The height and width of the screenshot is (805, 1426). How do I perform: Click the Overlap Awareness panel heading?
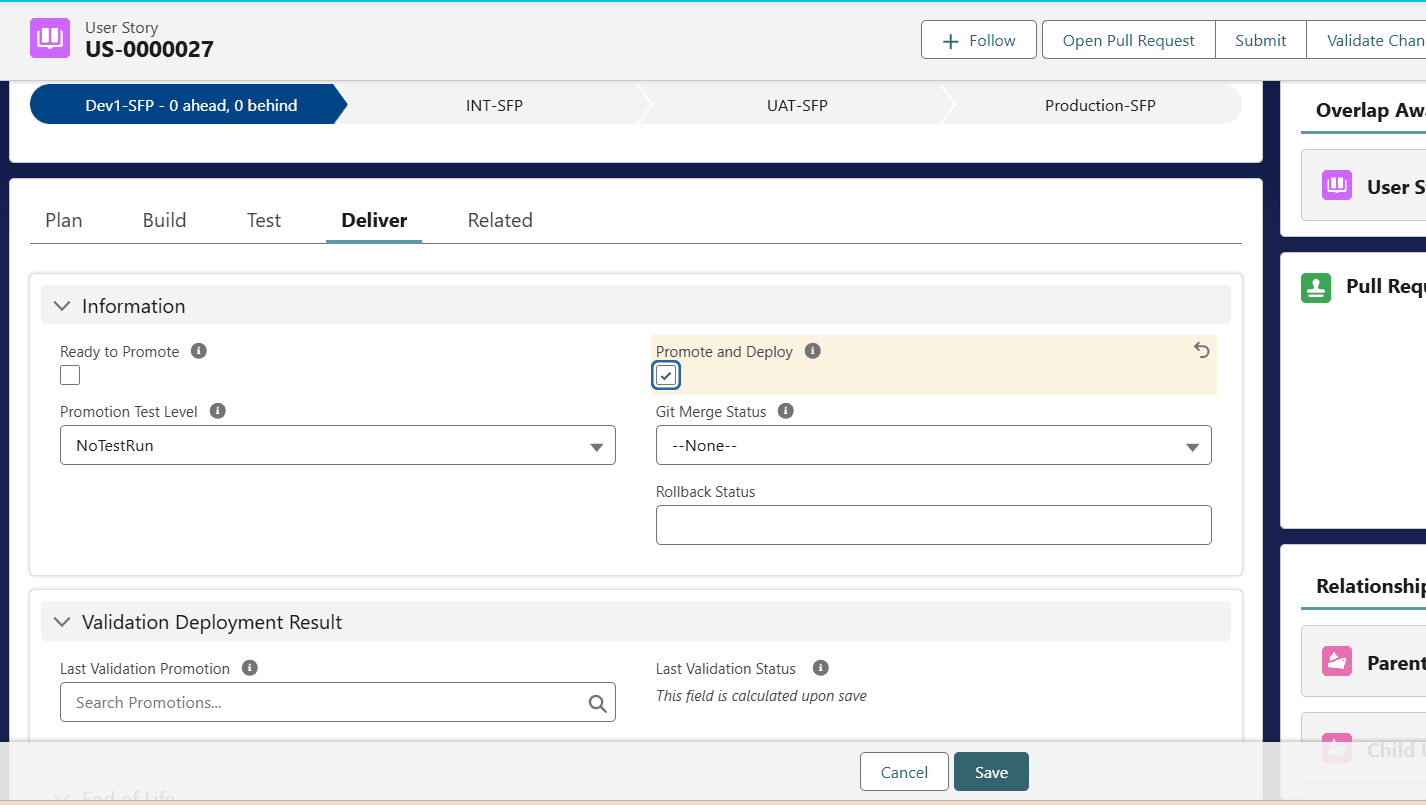[1371, 110]
